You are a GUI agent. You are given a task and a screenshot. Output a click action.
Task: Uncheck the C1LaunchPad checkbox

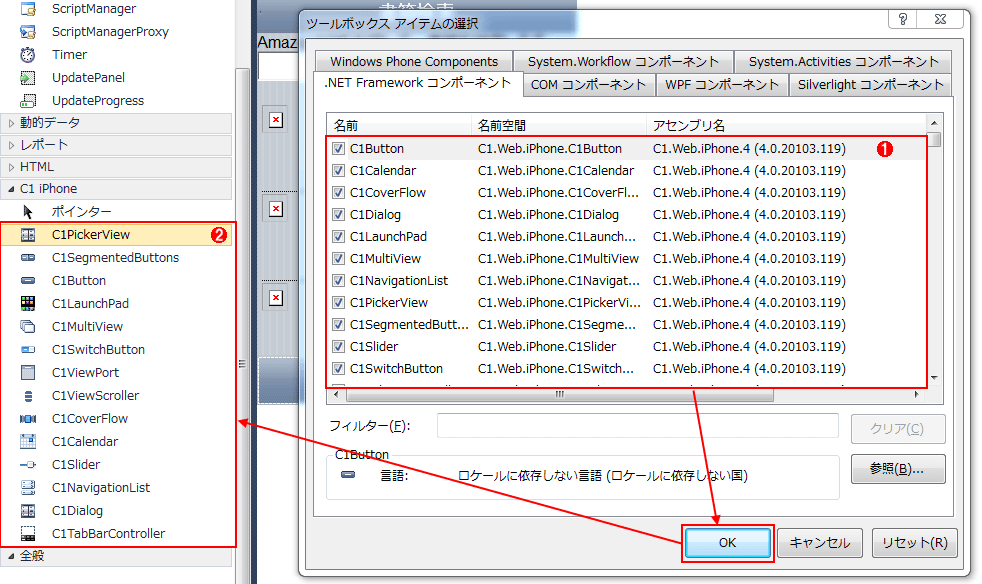tap(338, 236)
